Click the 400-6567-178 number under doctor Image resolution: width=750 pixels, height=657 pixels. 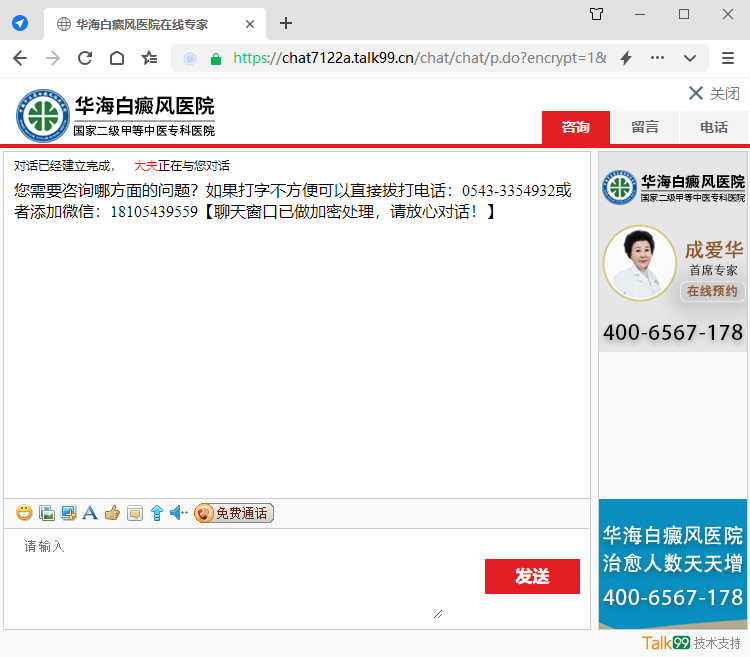(x=673, y=332)
